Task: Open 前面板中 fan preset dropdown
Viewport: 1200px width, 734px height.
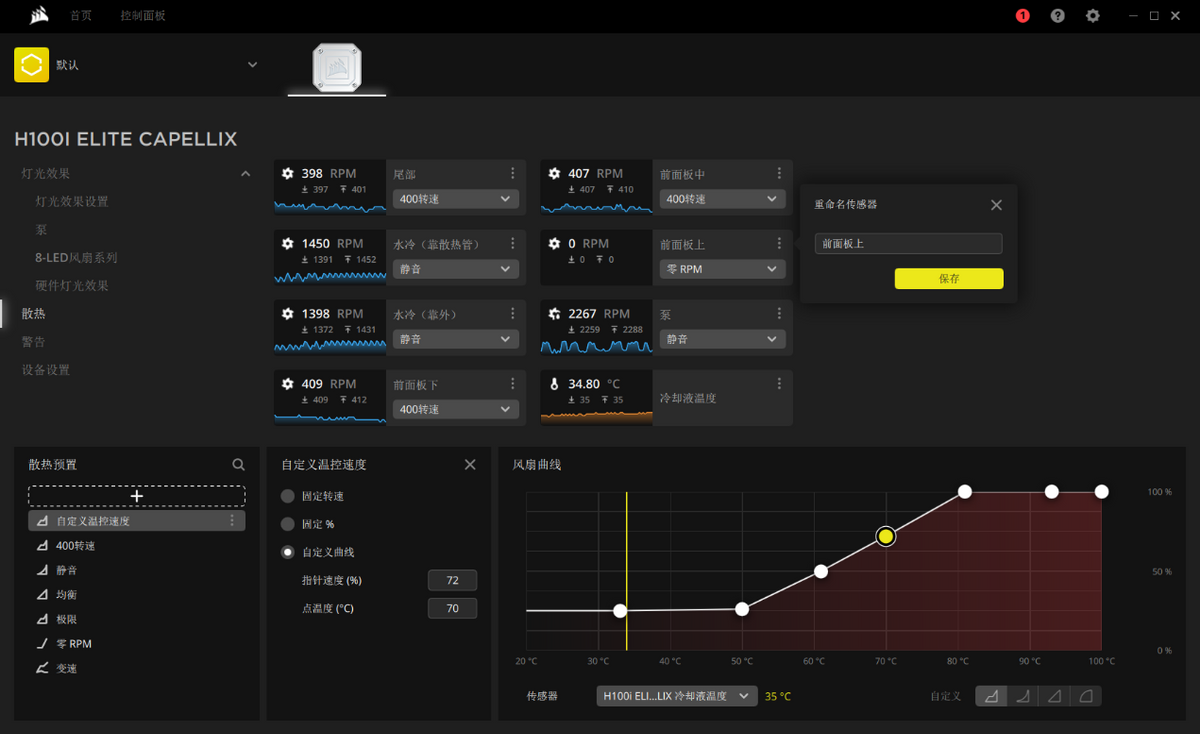Action: click(722, 199)
